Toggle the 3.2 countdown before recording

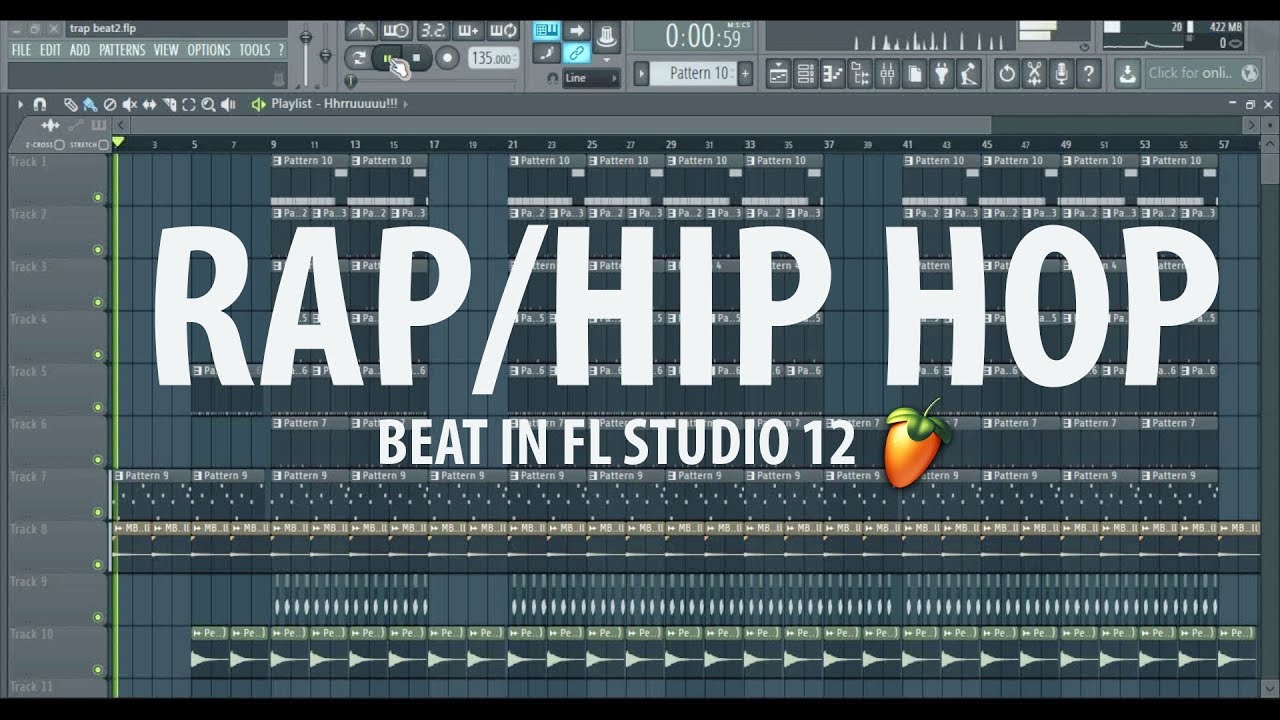(432, 31)
